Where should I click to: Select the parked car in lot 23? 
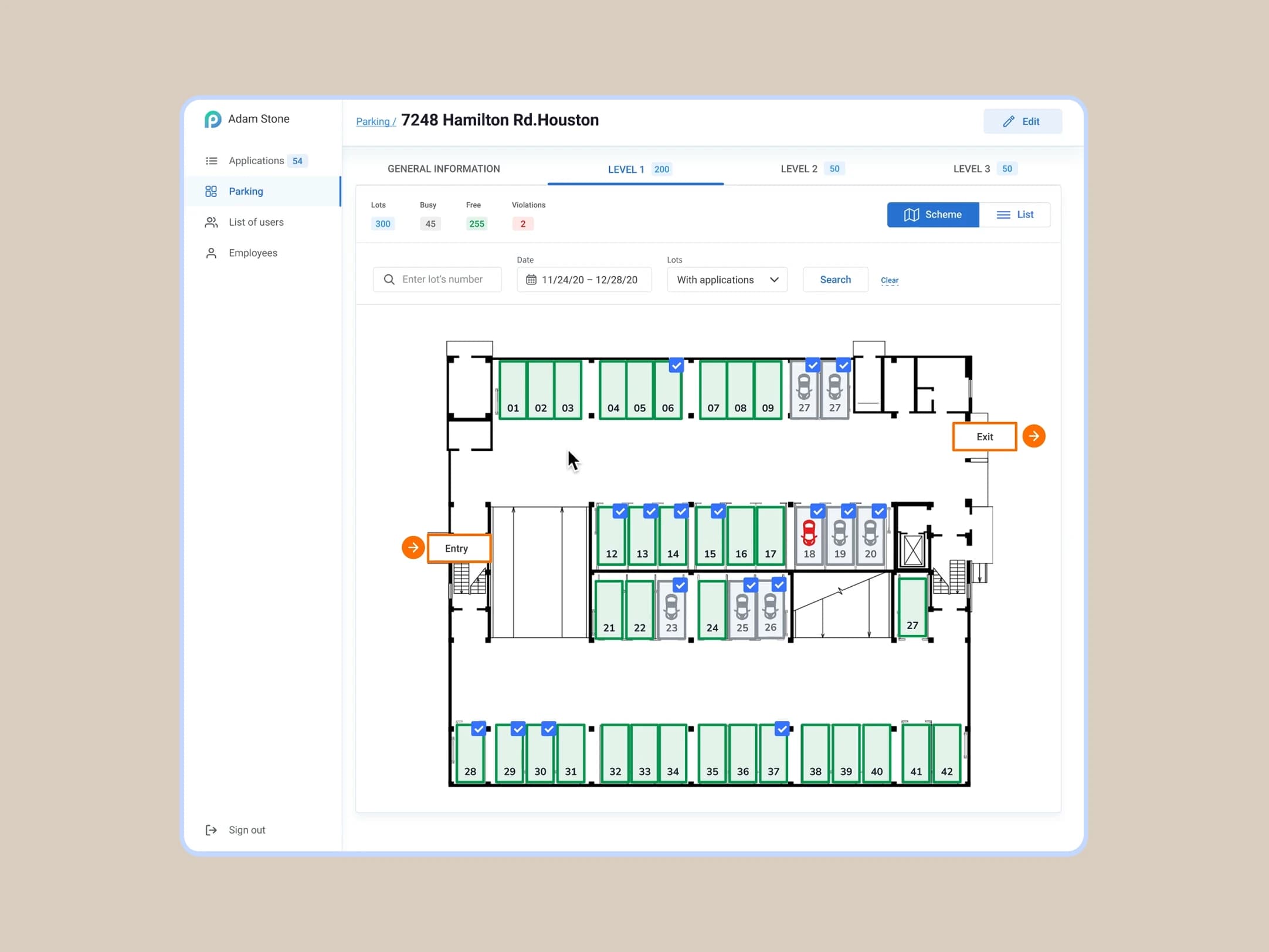click(671, 607)
